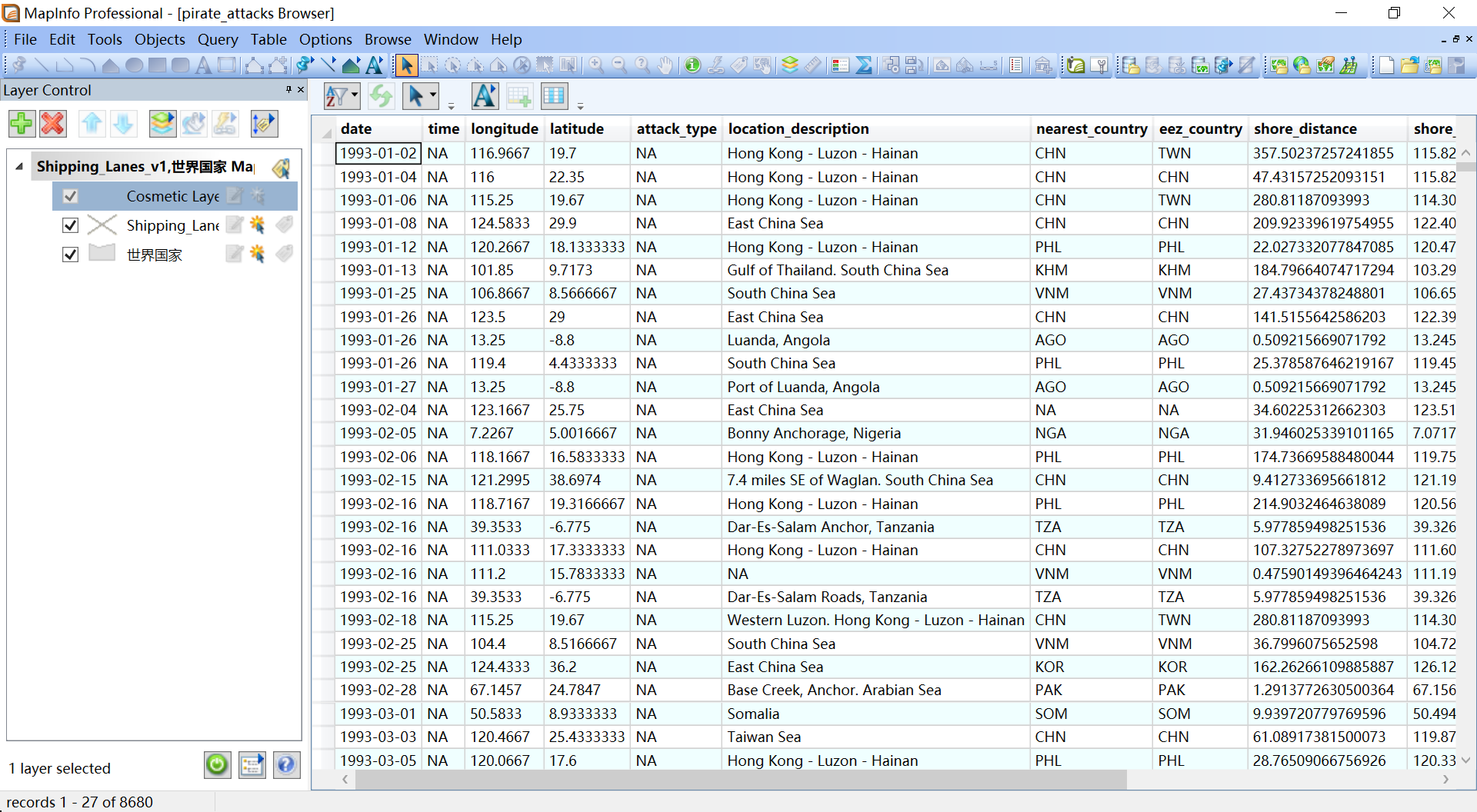Click the Zoom-in magnifier tool
1477x812 pixels.
point(596,65)
